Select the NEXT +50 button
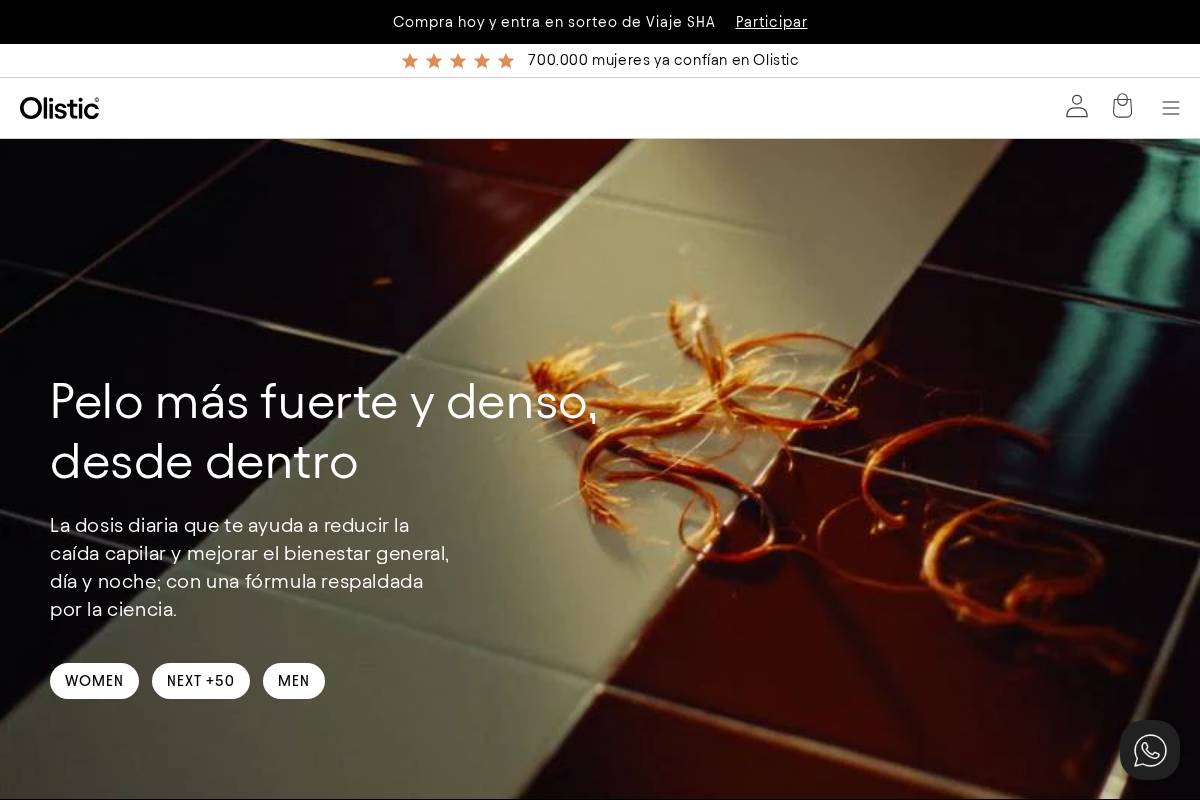1200x800 pixels. [x=200, y=681]
